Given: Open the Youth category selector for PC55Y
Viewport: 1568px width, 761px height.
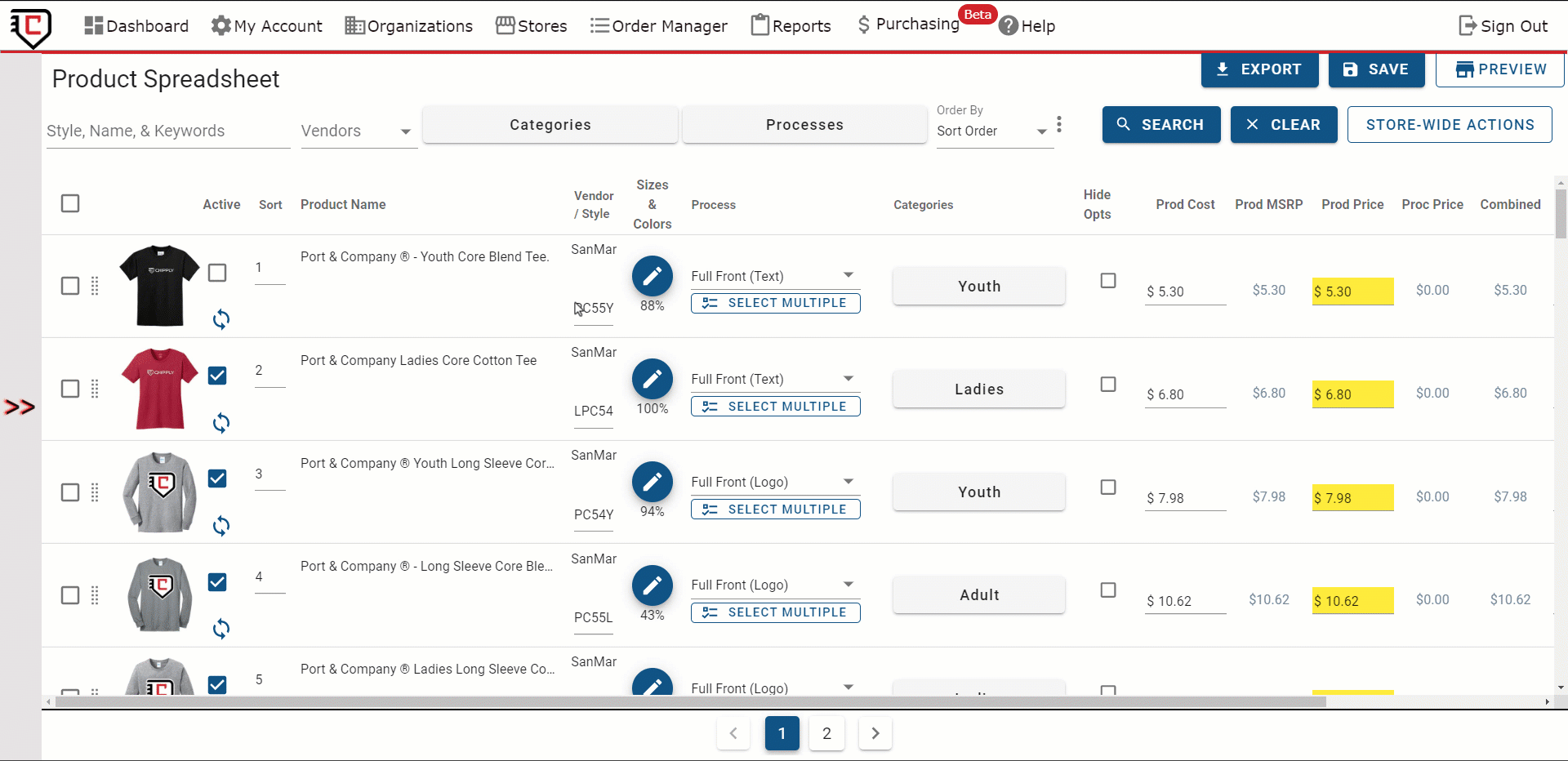Looking at the screenshot, I should [979, 287].
